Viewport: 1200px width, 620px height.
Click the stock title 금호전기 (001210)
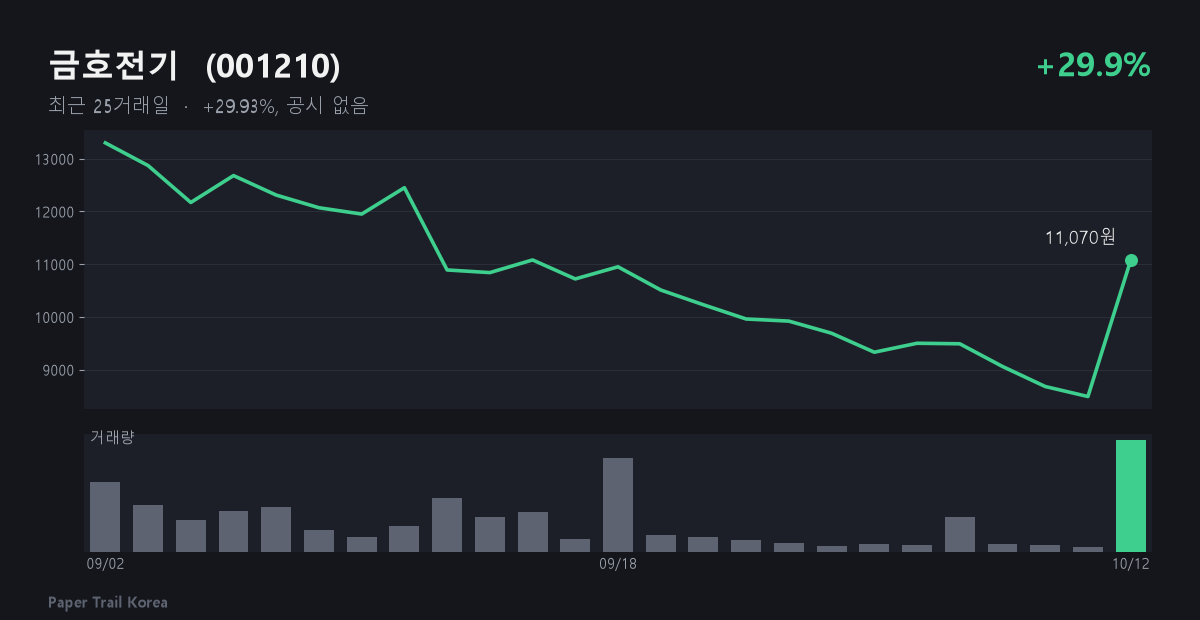194,66
